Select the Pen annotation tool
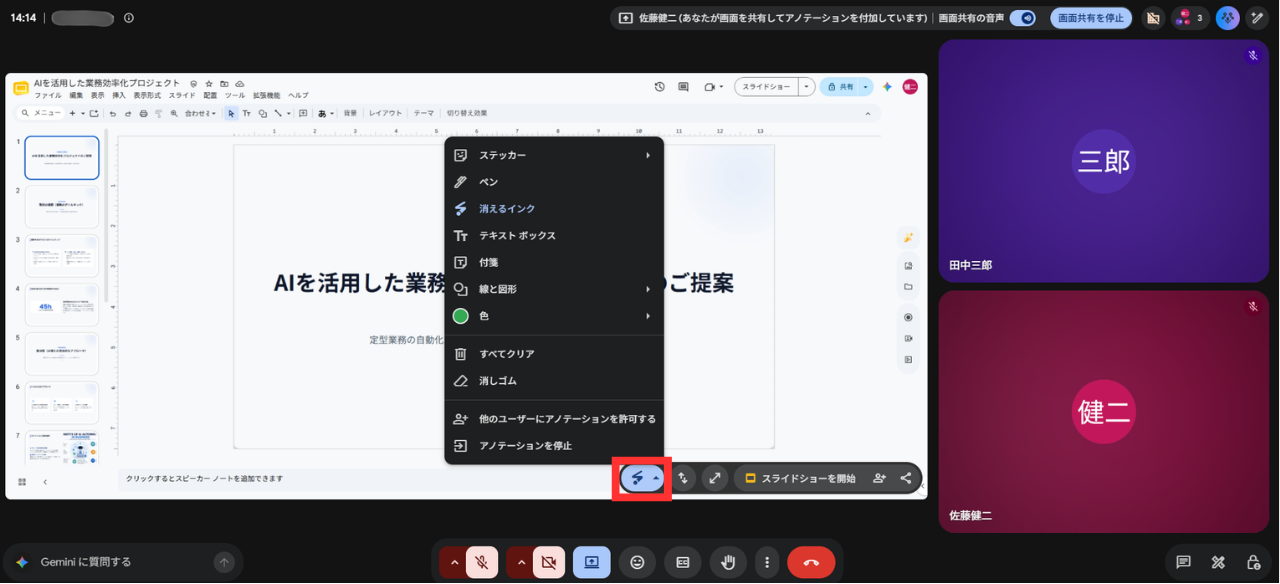 click(x=554, y=182)
